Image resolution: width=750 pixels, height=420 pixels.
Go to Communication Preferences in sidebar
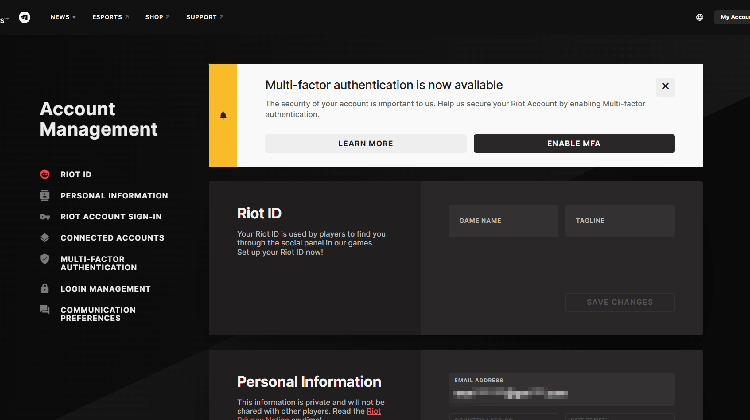tap(98, 314)
